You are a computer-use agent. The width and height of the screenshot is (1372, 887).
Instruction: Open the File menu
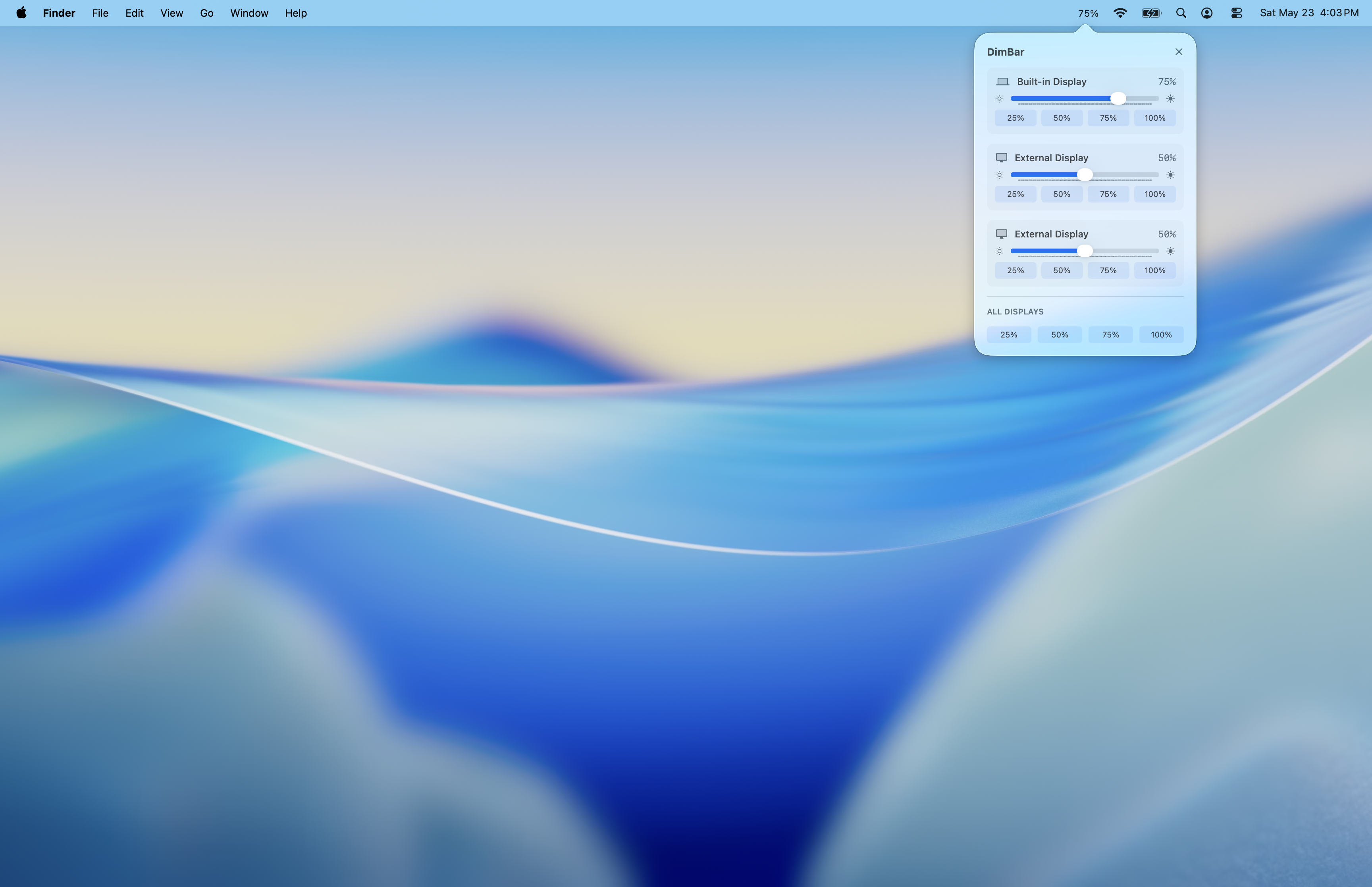[x=100, y=13]
